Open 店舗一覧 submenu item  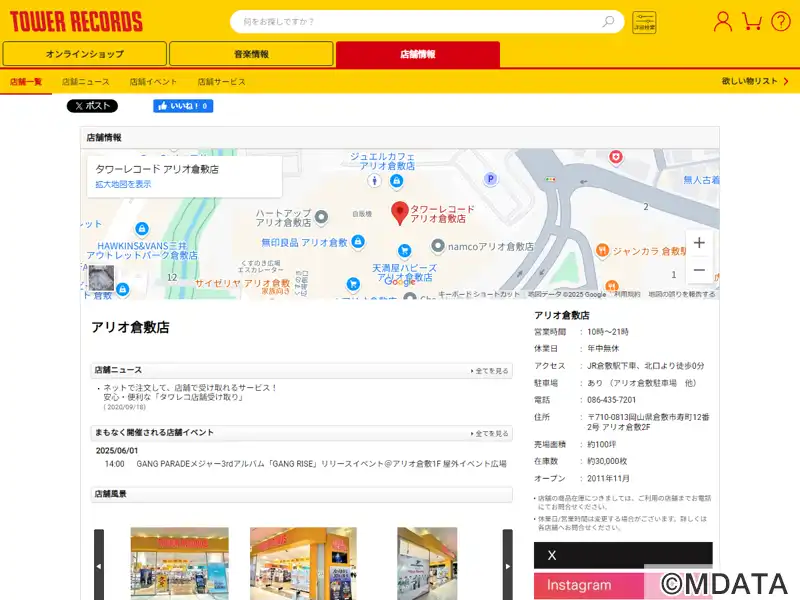(26, 82)
